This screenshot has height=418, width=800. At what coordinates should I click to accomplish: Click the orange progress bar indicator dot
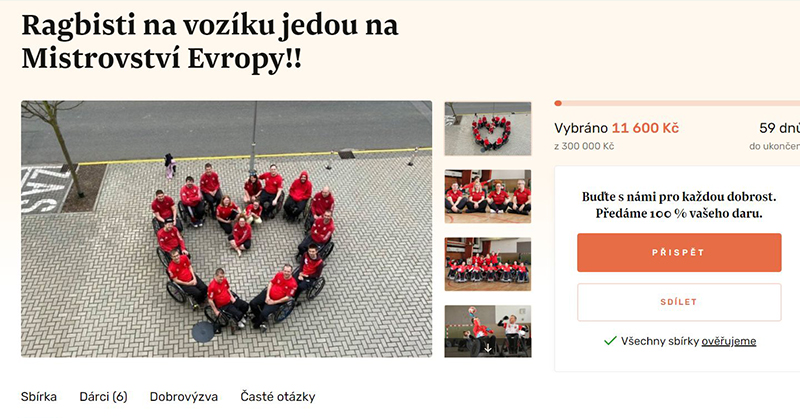click(558, 104)
